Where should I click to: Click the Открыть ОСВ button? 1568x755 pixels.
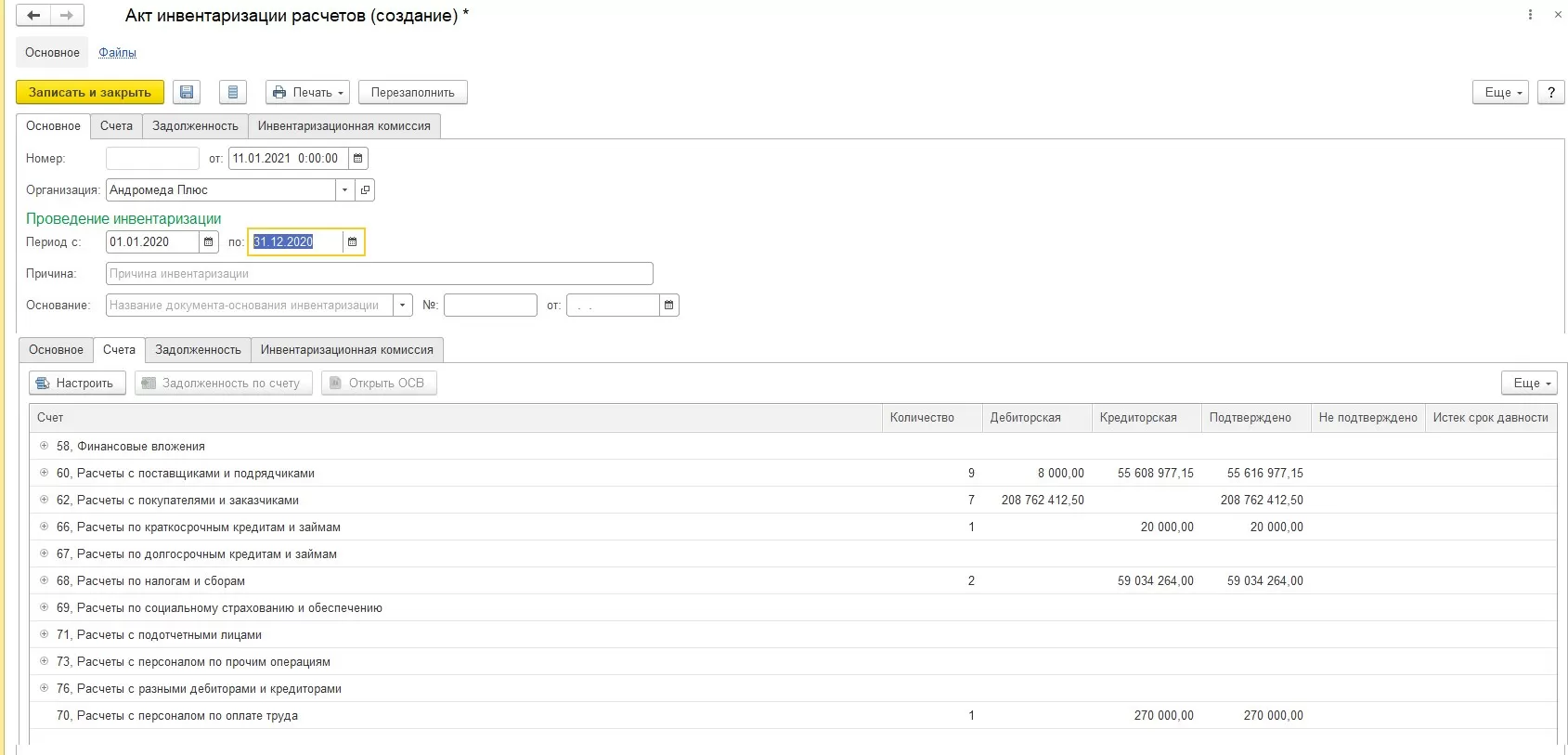point(379,383)
